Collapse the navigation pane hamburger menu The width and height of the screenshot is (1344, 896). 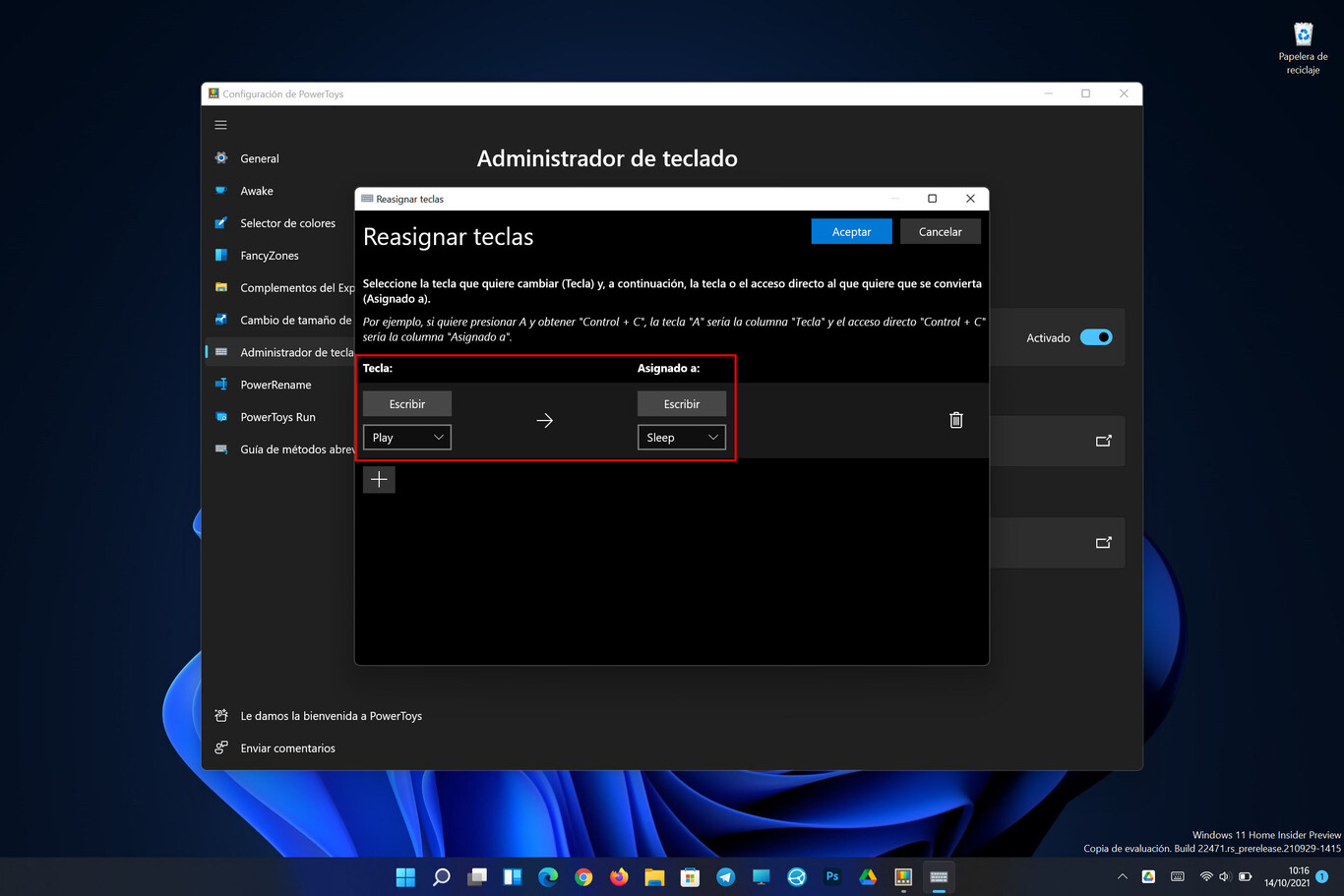pos(220,125)
